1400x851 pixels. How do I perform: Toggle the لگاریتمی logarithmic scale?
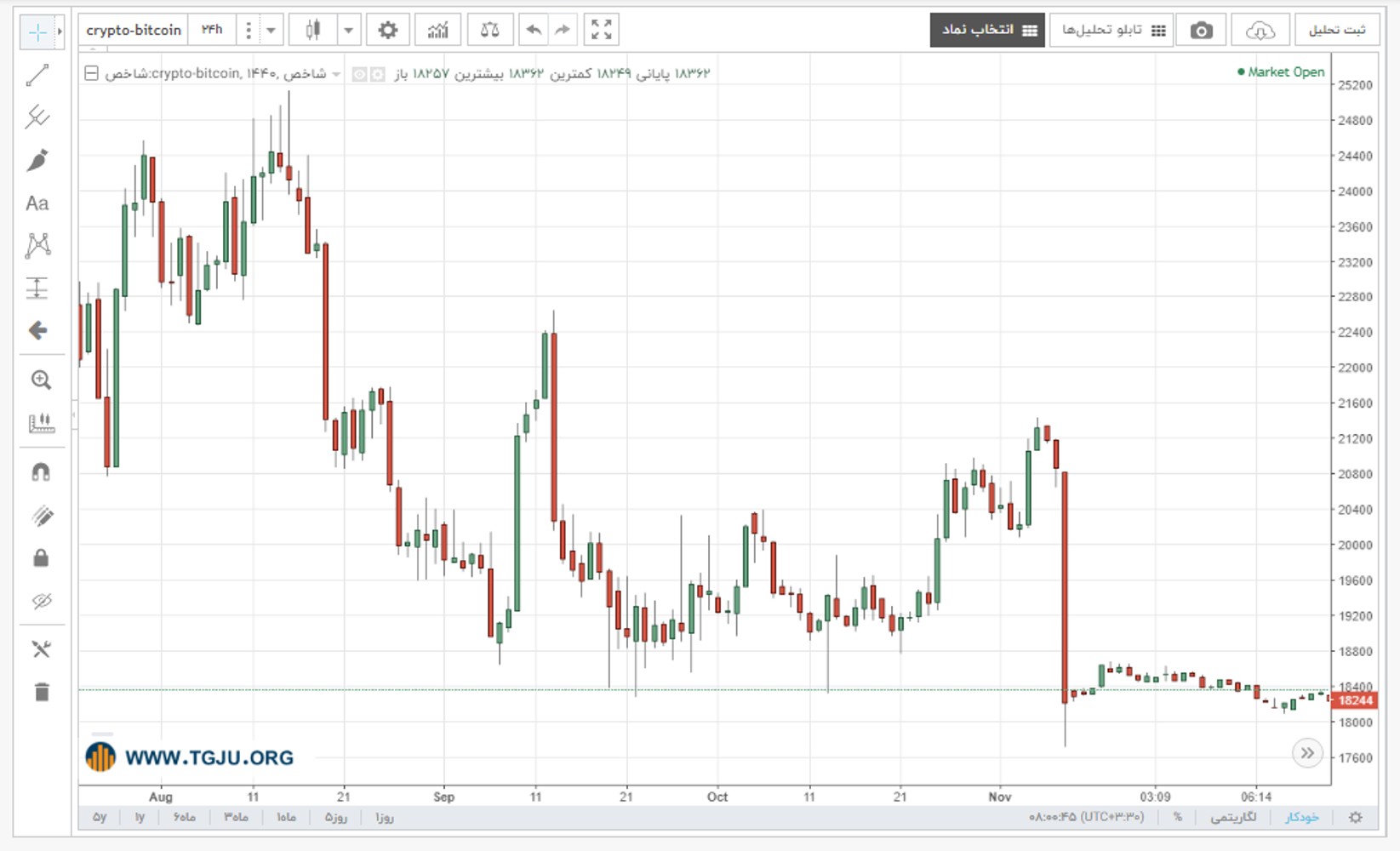(x=1233, y=817)
